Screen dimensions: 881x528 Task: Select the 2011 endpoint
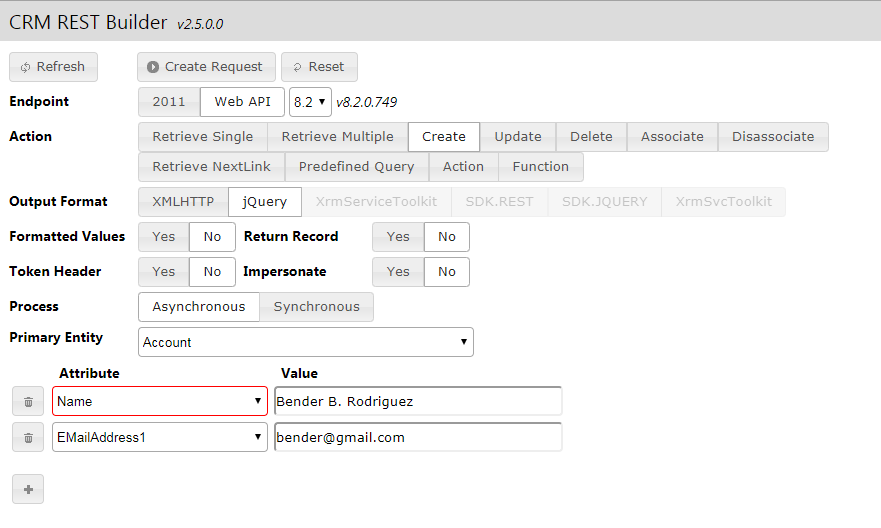(169, 102)
